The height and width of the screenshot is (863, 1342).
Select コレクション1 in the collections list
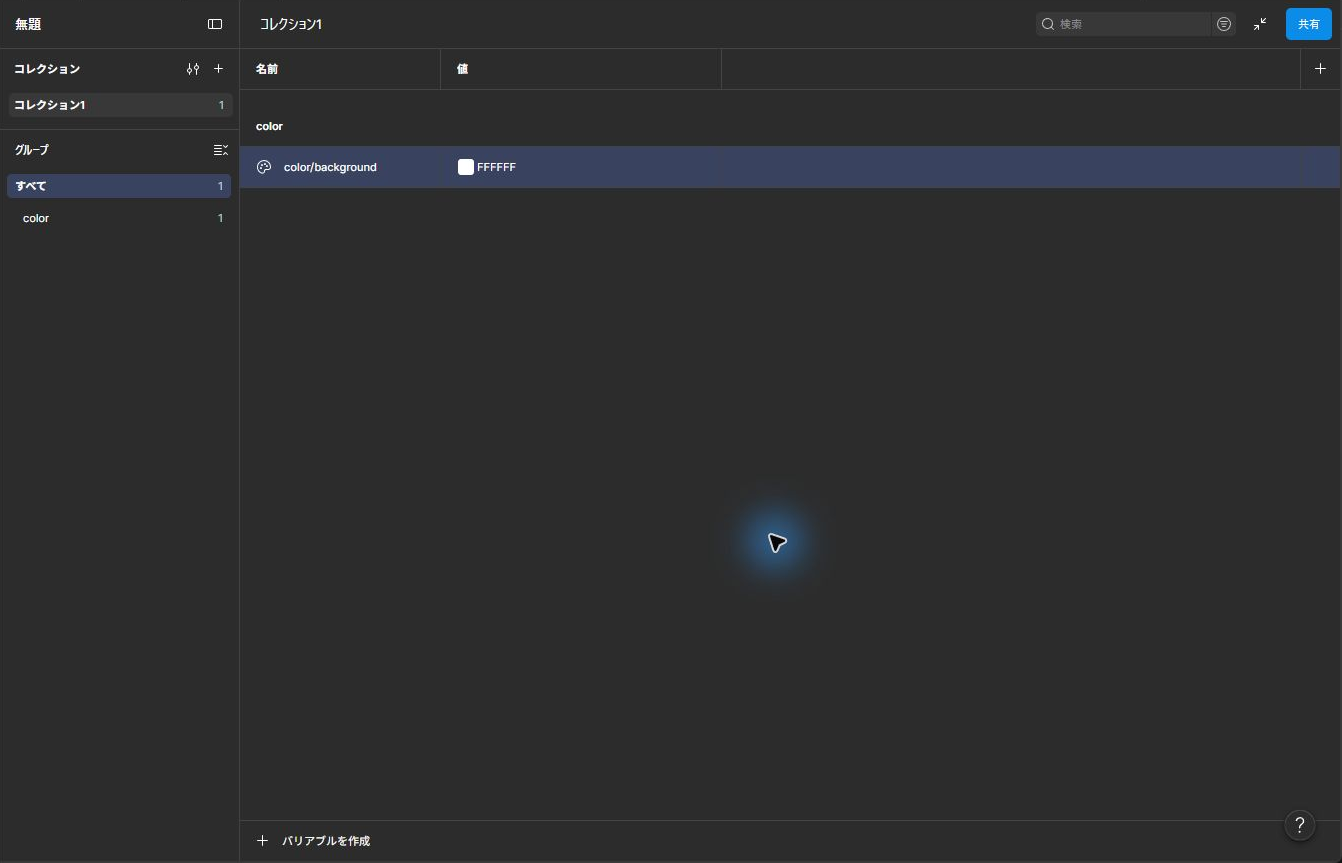pyautogui.click(x=120, y=105)
